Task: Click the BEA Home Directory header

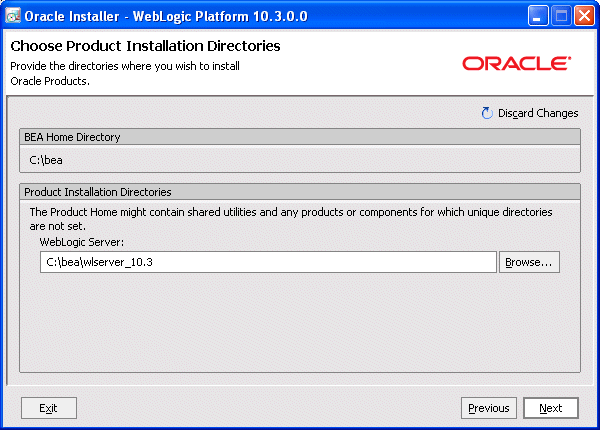Action: tap(300, 137)
